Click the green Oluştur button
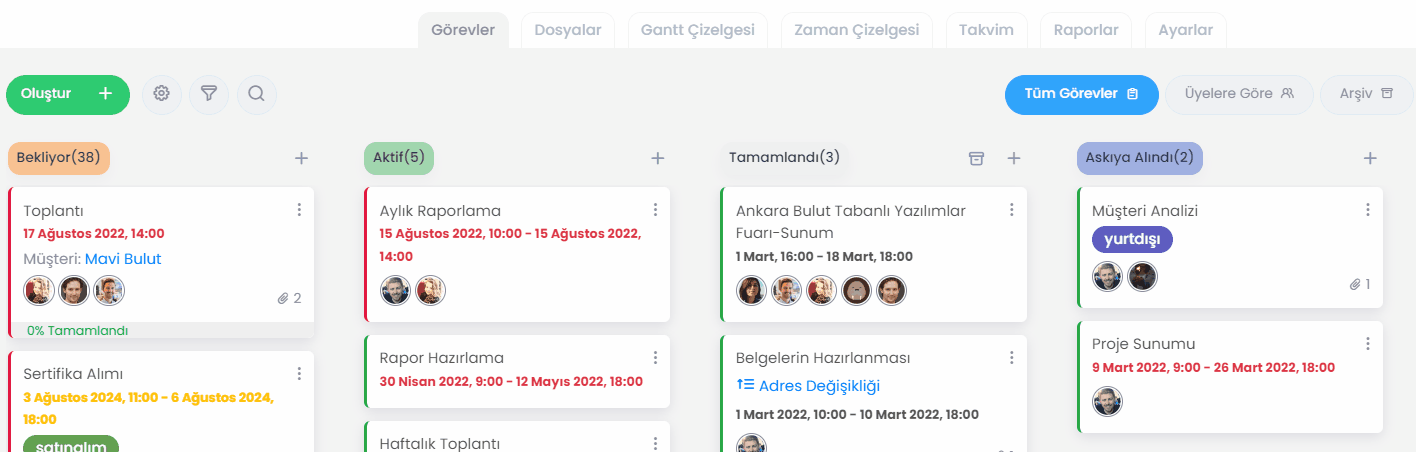This screenshot has width=1416, height=452. (68, 94)
